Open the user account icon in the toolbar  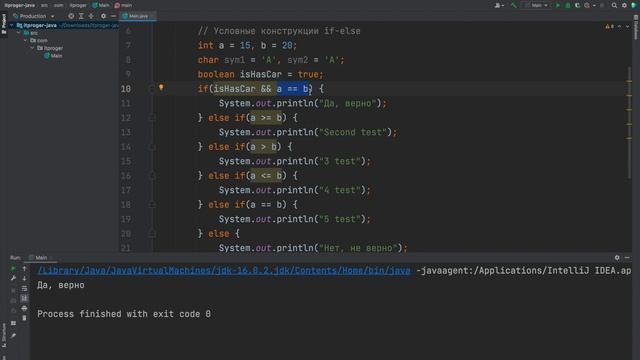pos(498,5)
